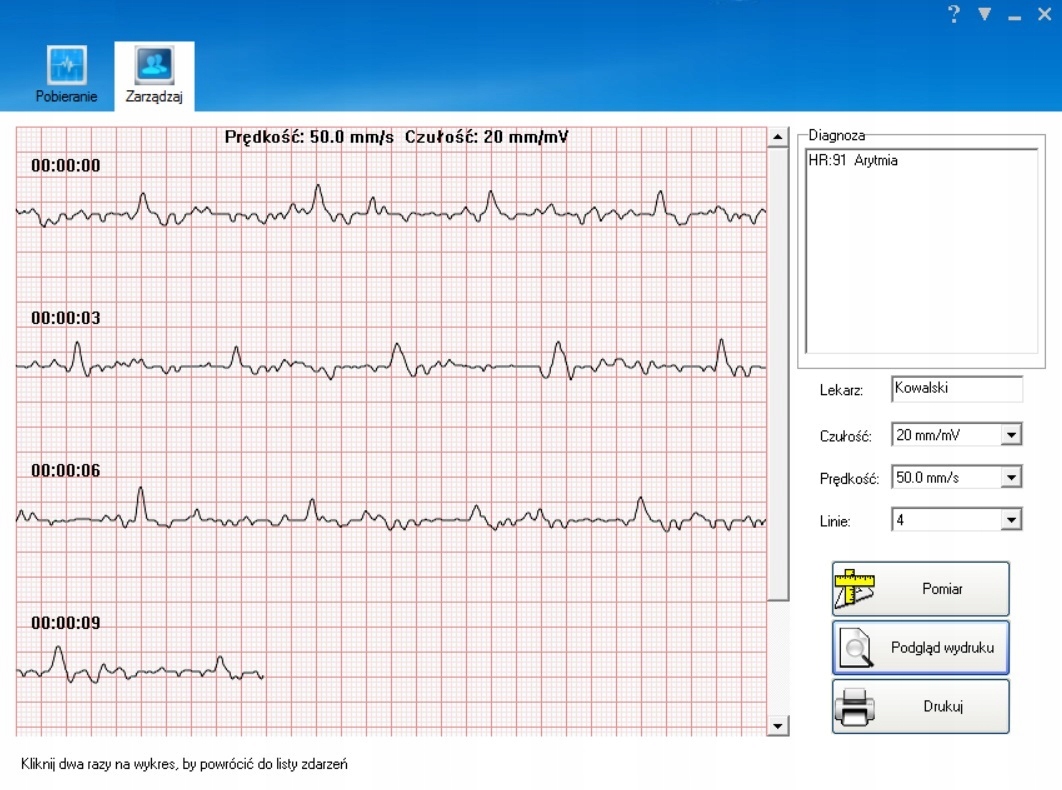This screenshot has width=1062, height=790.
Task: Click the Pomiar button label
Action: [942, 589]
